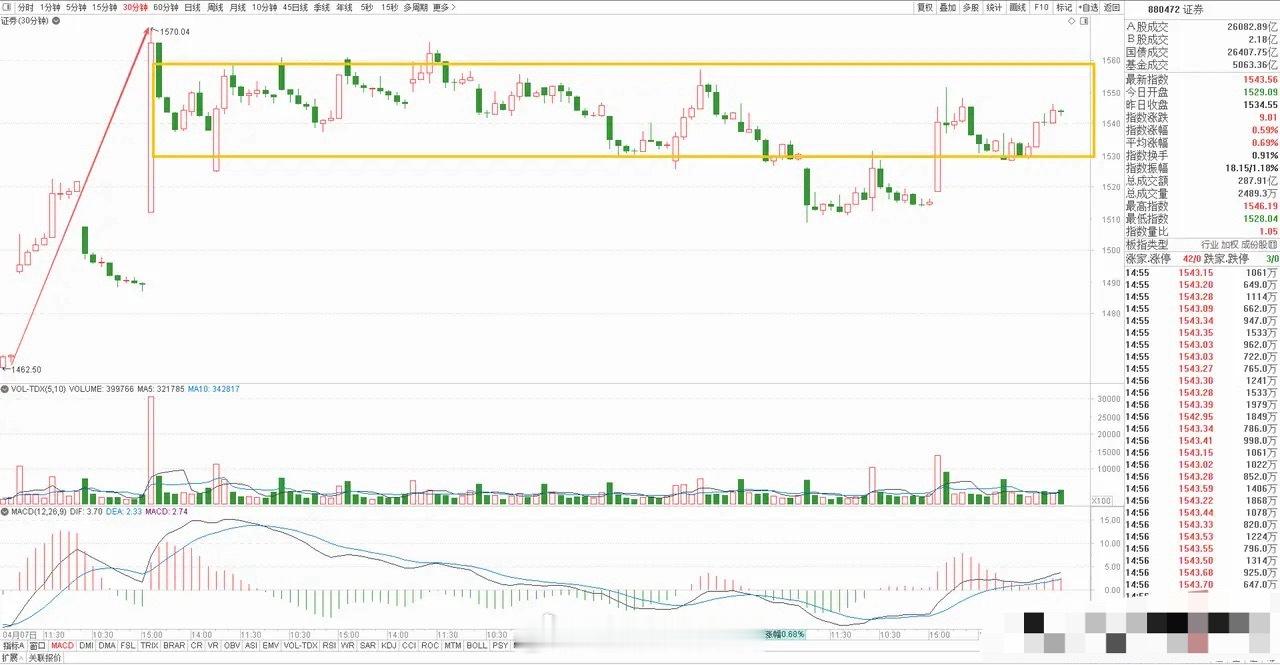This screenshot has width=1280, height=665.
Task: Click the 返回 back button
Action: (1112, 7)
